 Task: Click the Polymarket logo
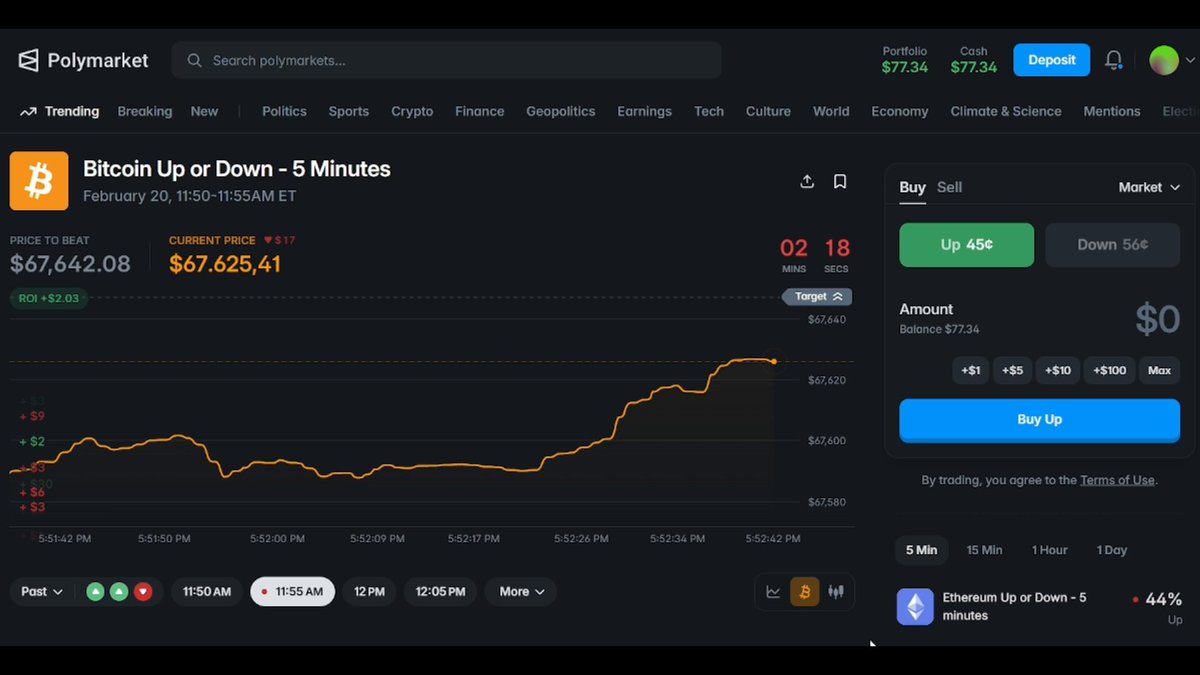coord(83,60)
